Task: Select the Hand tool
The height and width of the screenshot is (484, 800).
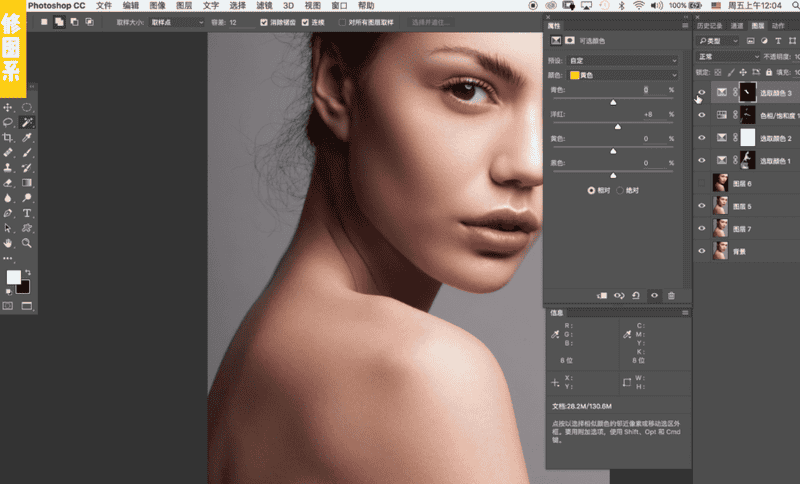Action: tap(8, 243)
